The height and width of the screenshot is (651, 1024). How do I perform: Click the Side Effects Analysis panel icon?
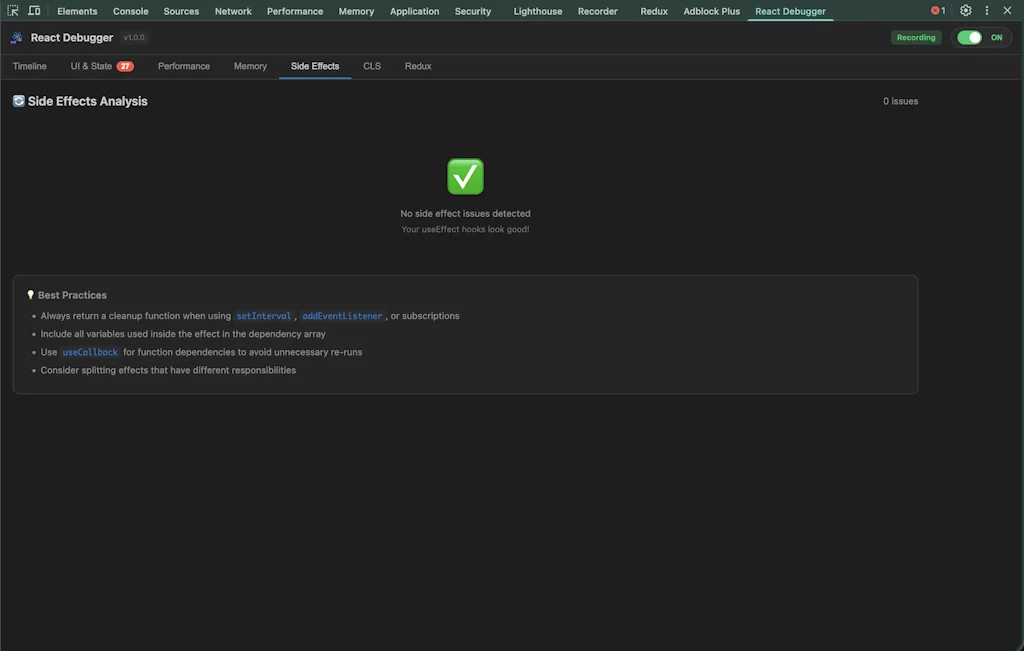(x=18, y=100)
